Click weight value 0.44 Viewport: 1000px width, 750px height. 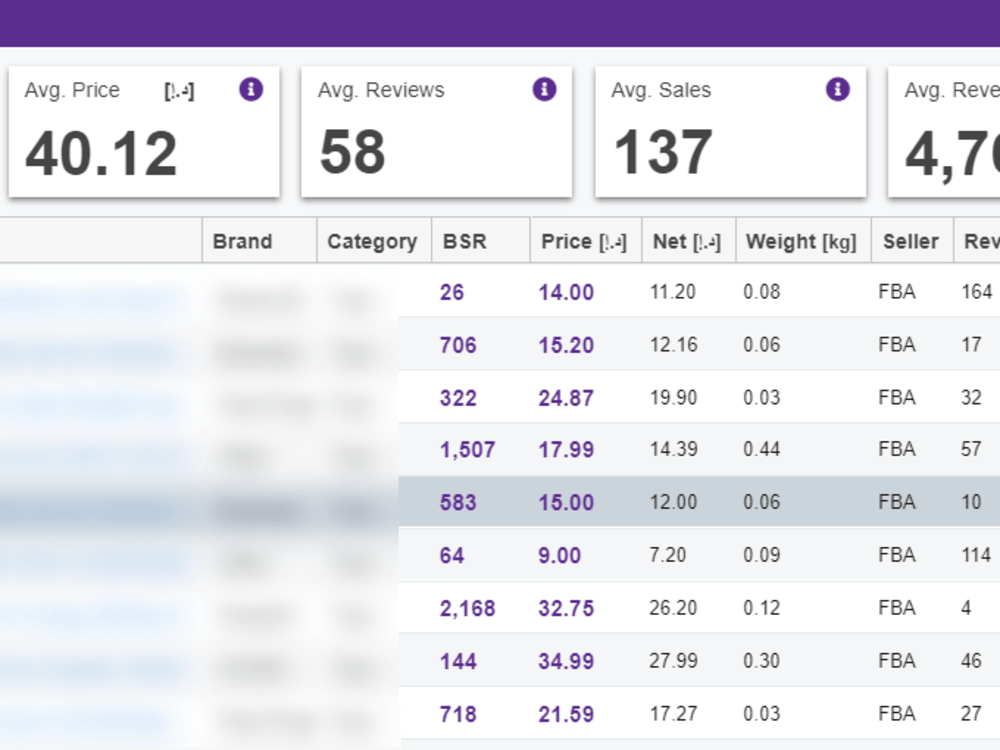click(x=761, y=449)
